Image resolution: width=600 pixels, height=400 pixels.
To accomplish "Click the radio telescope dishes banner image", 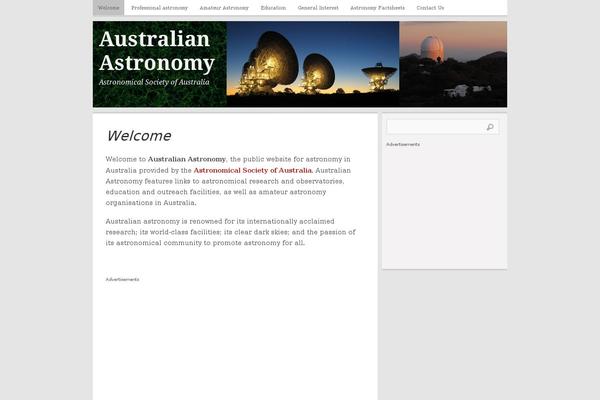I will coord(313,64).
